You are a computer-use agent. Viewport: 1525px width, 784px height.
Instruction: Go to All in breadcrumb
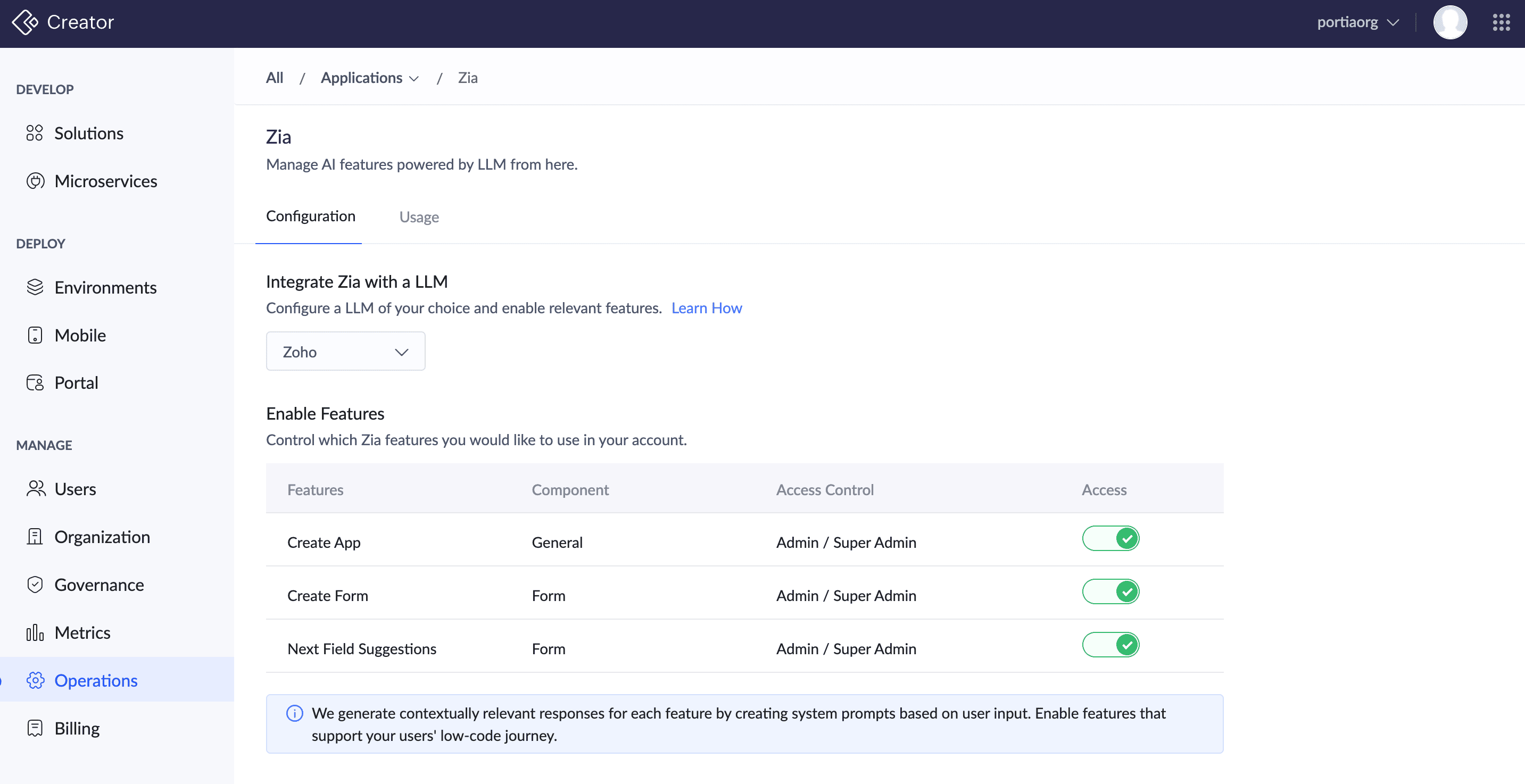click(274, 78)
